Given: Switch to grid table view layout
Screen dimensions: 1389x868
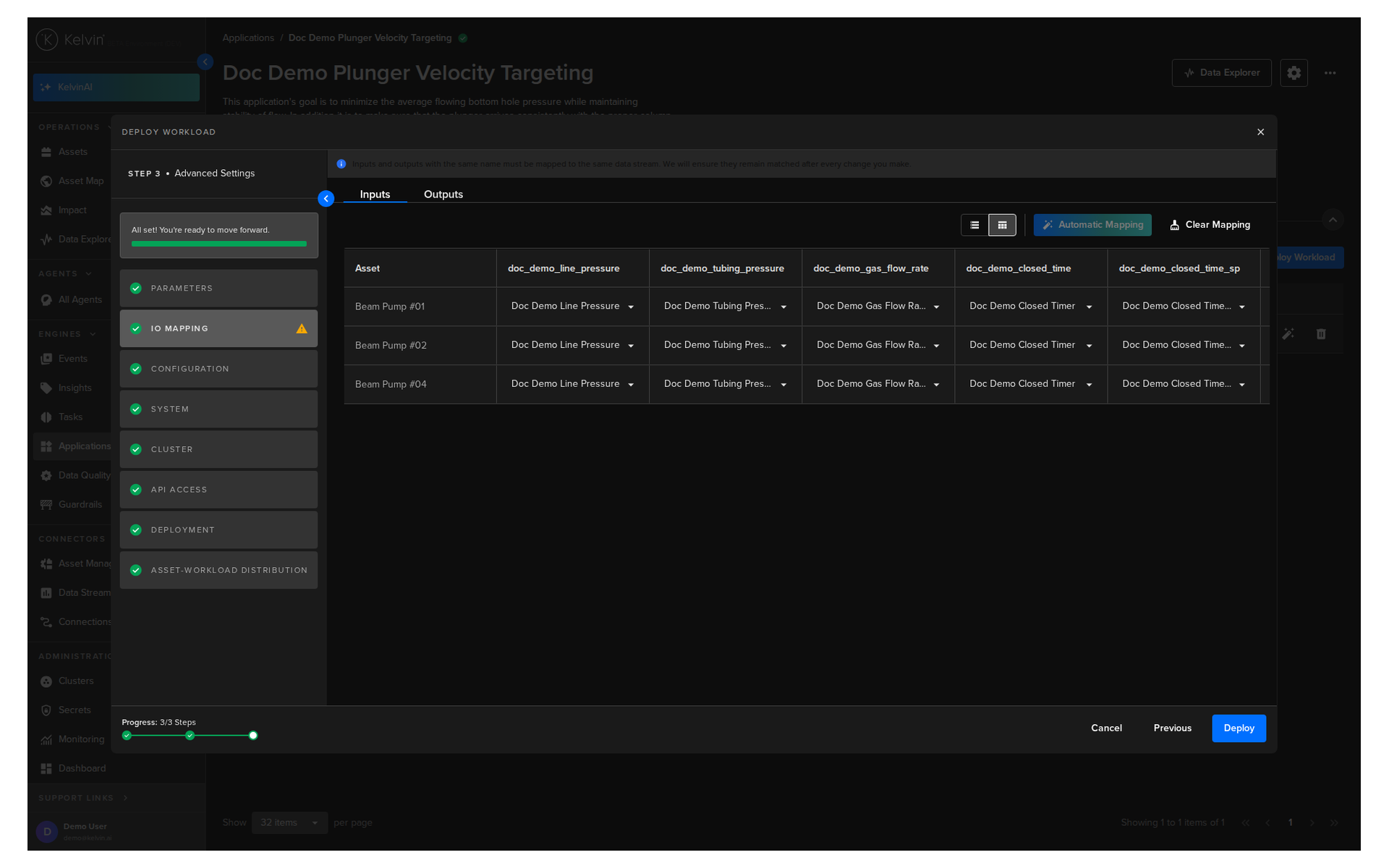Looking at the screenshot, I should [x=1002, y=225].
